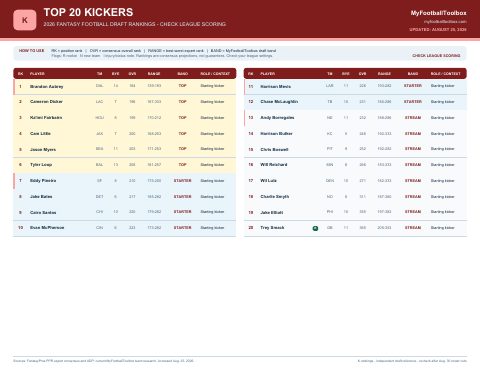The image size is (480, 371).
Task: Click ROLE / CONTEXT header in ranks 11-20 table
Action: tap(445, 74)
